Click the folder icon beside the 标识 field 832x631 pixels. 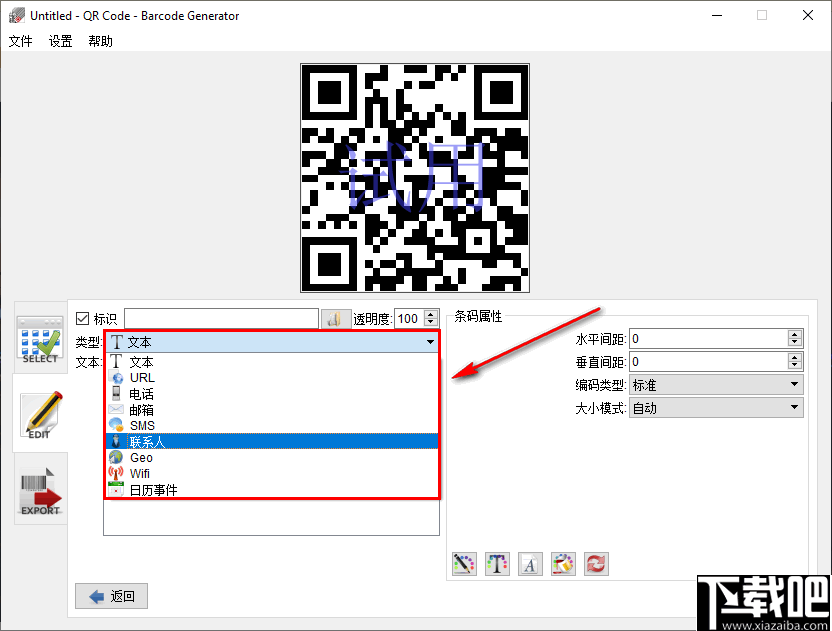[336, 318]
